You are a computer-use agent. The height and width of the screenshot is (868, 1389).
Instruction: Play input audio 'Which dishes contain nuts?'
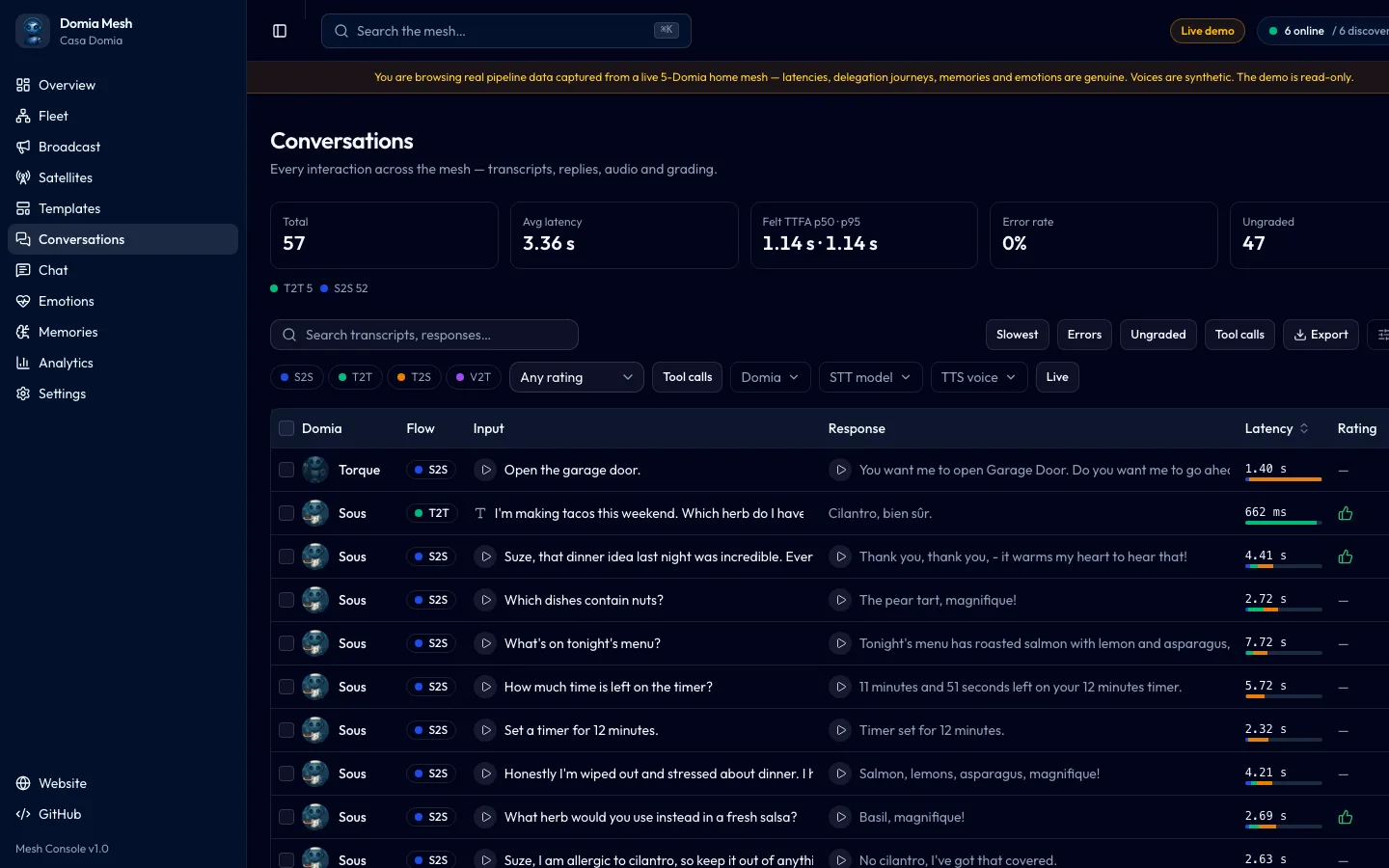click(x=485, y=600)
